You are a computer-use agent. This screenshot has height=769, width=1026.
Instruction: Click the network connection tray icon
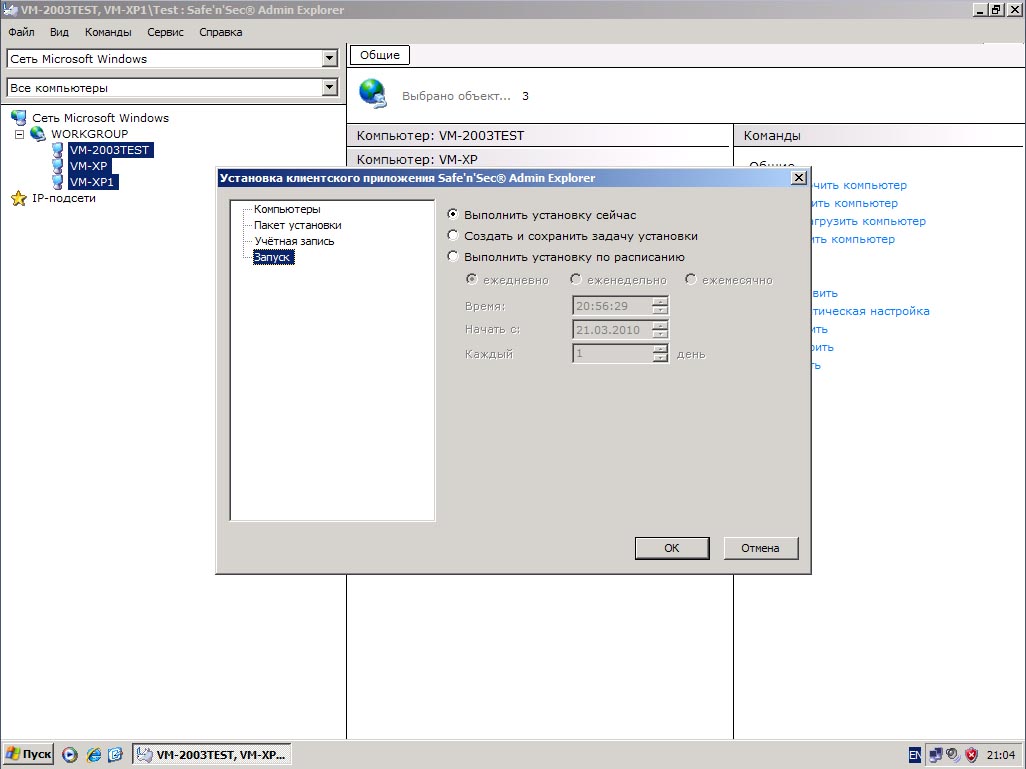click(x=936, y=755)
